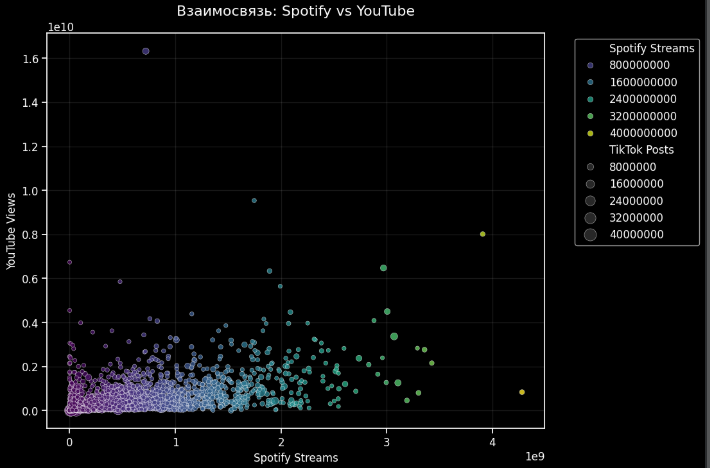Click the chart title 'Взаимосвязь: Spotify vs YouTube'
The image size is (710, 468).
[295, 11]
